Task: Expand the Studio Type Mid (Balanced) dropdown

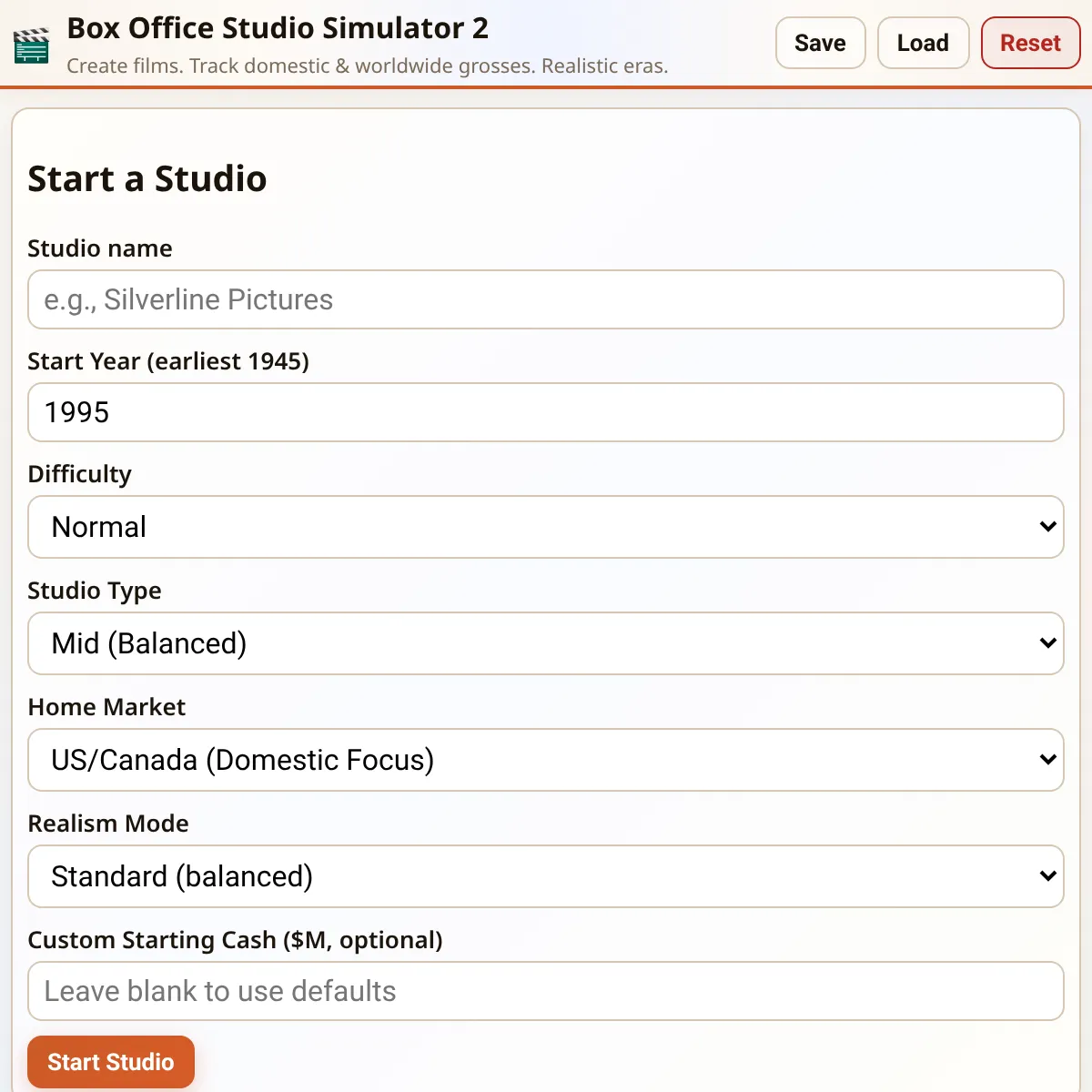Action: pos(546,643)
